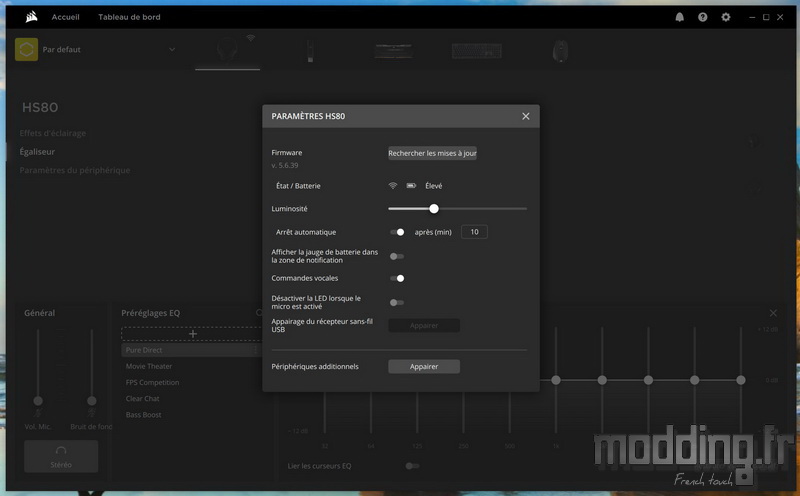This screenshot has width=800, height=496.
Task: Select the second keyboard device icon
Action: [477, 51]
